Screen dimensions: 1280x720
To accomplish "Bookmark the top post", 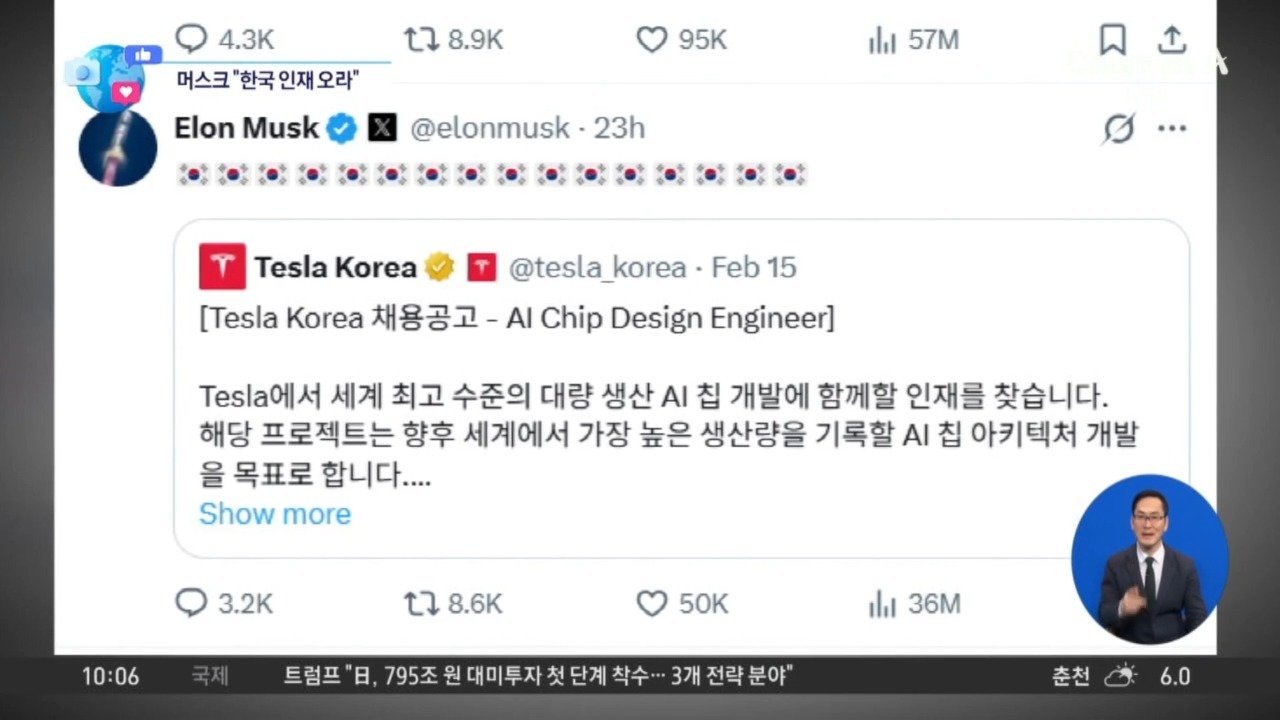I will coord(1112,39).
